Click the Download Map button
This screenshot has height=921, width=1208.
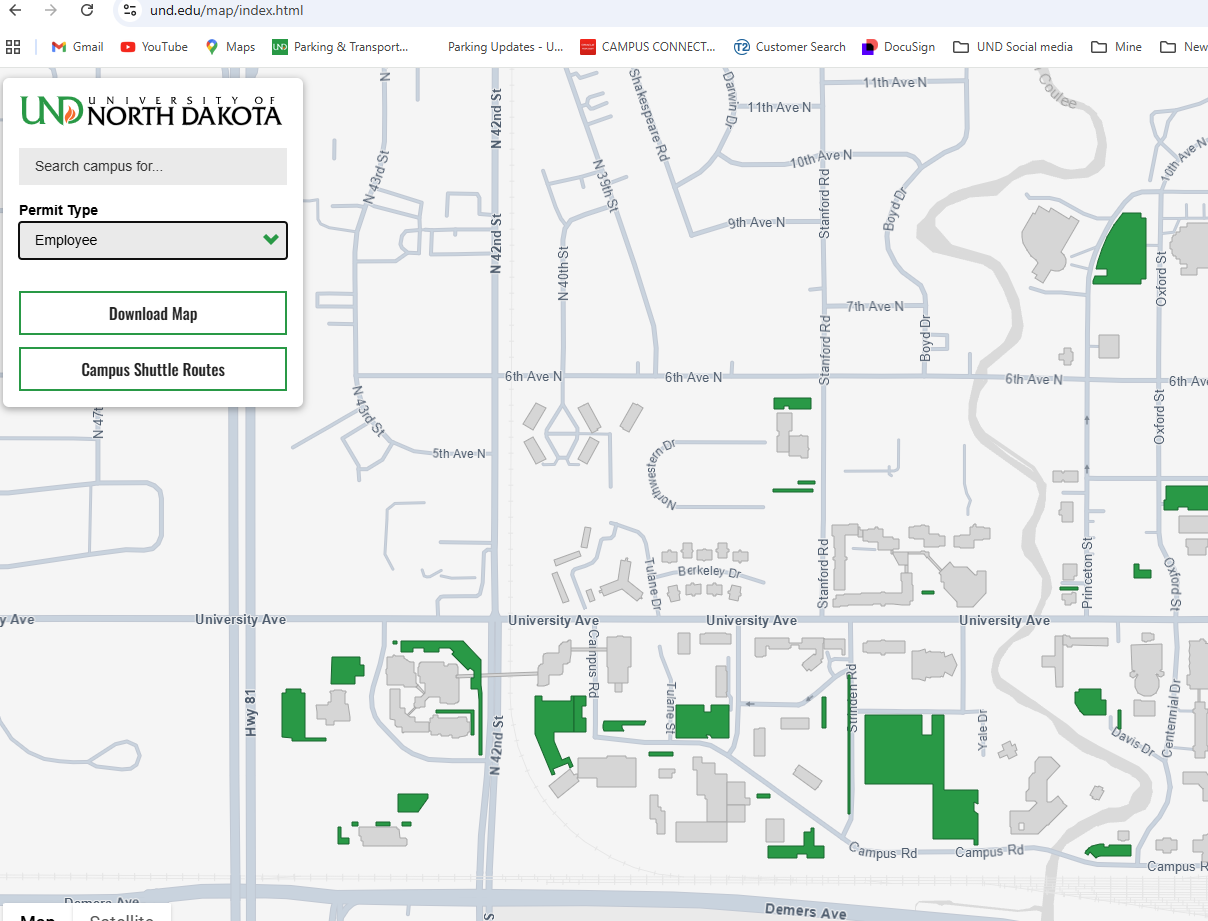[x=152, y=313]
